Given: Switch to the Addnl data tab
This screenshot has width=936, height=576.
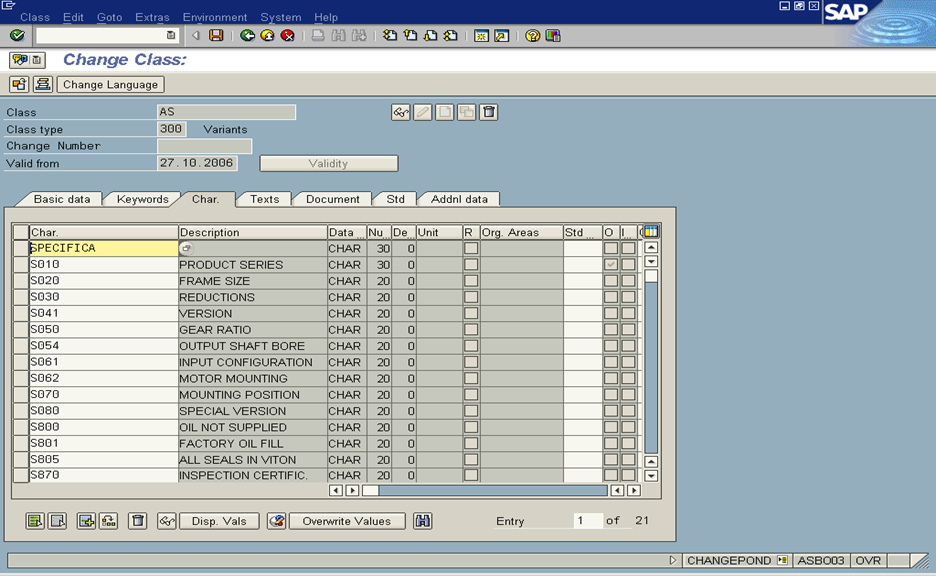Looking at the screenshot, I should pos(459,199).
